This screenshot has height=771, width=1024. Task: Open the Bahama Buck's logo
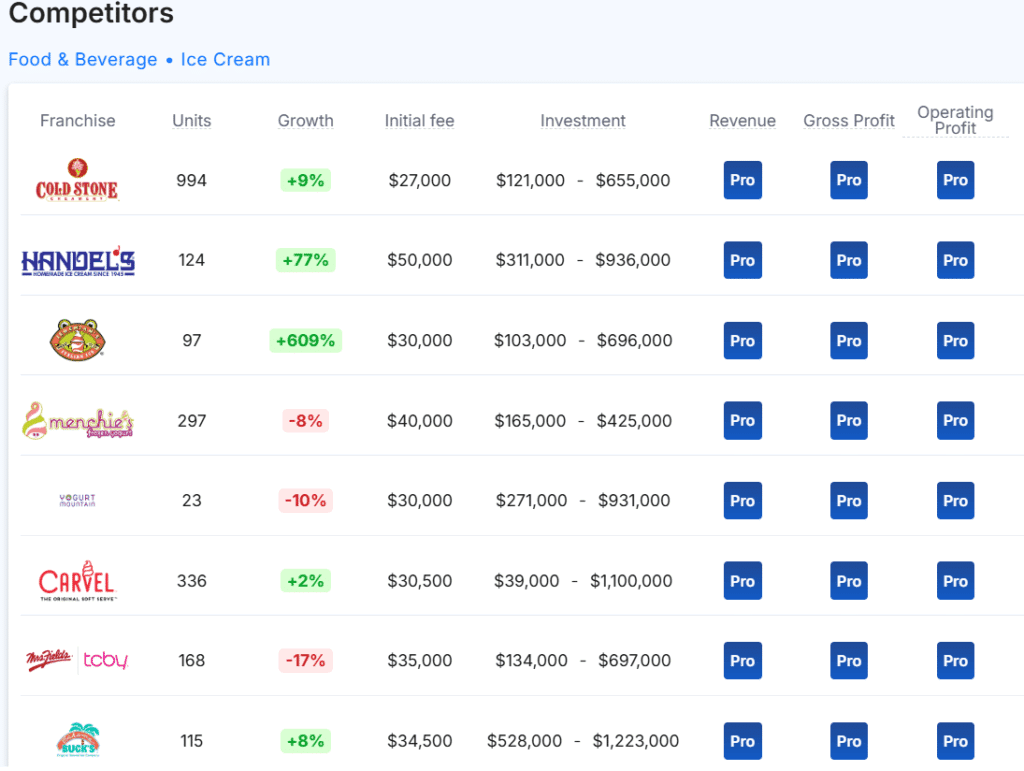click(x=78, y=740)
